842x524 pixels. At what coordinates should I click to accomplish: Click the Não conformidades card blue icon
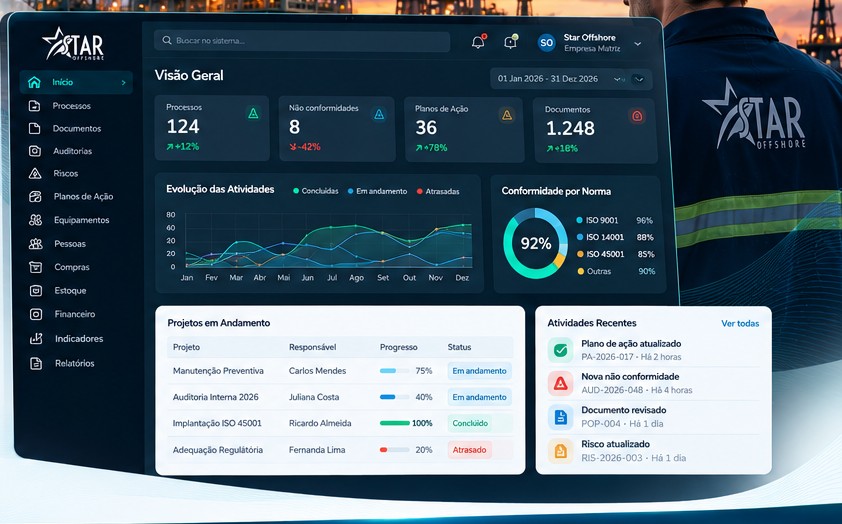[379, 114]
